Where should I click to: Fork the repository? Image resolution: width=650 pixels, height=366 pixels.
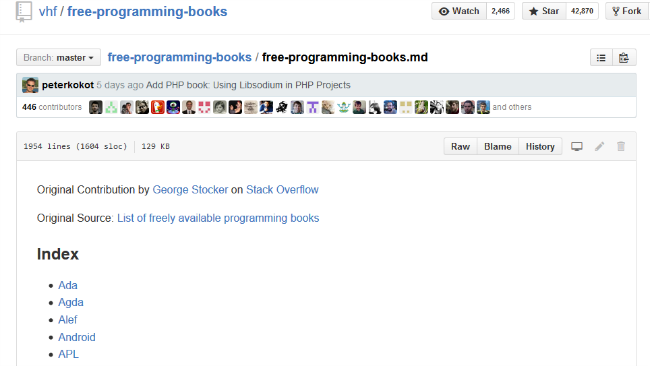point(627,11)
